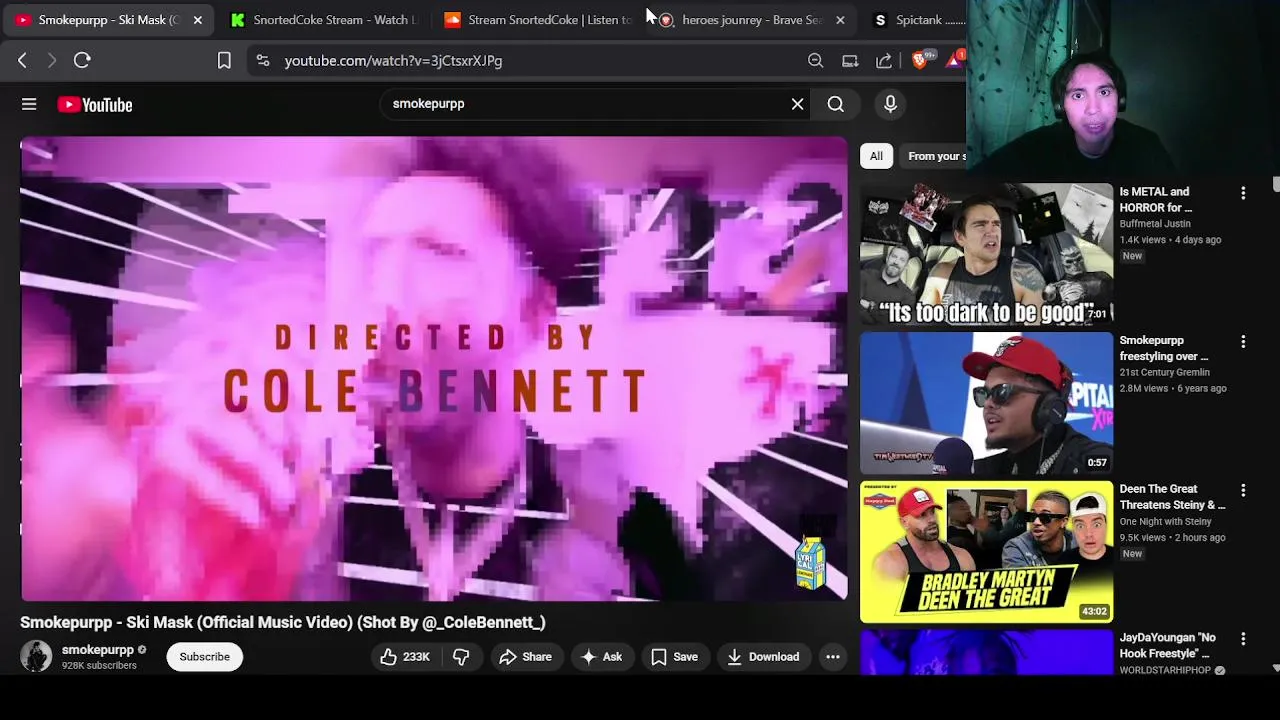Close the heroes jounrey tab
Image resolution: width=1280 pixels, height=720 pixels.
[x=840, y=20]
